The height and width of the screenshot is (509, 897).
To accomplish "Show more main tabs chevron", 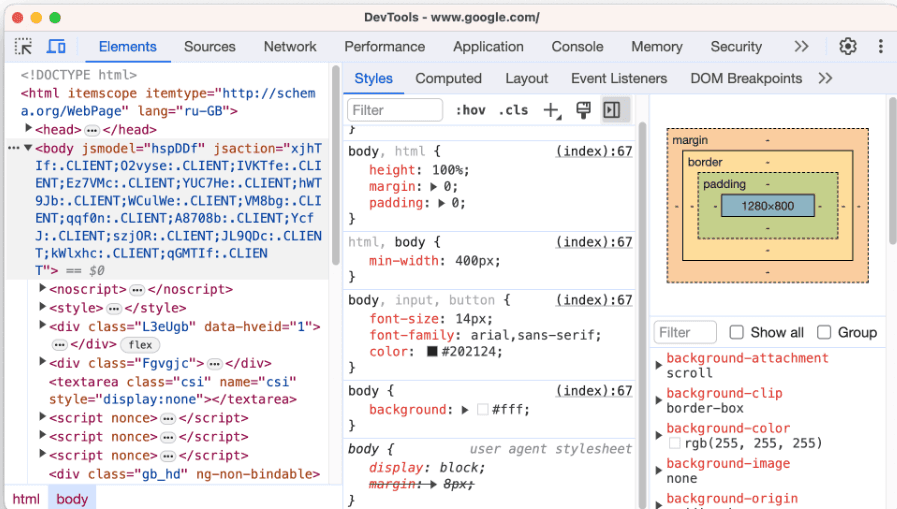I will click(801, 47).
